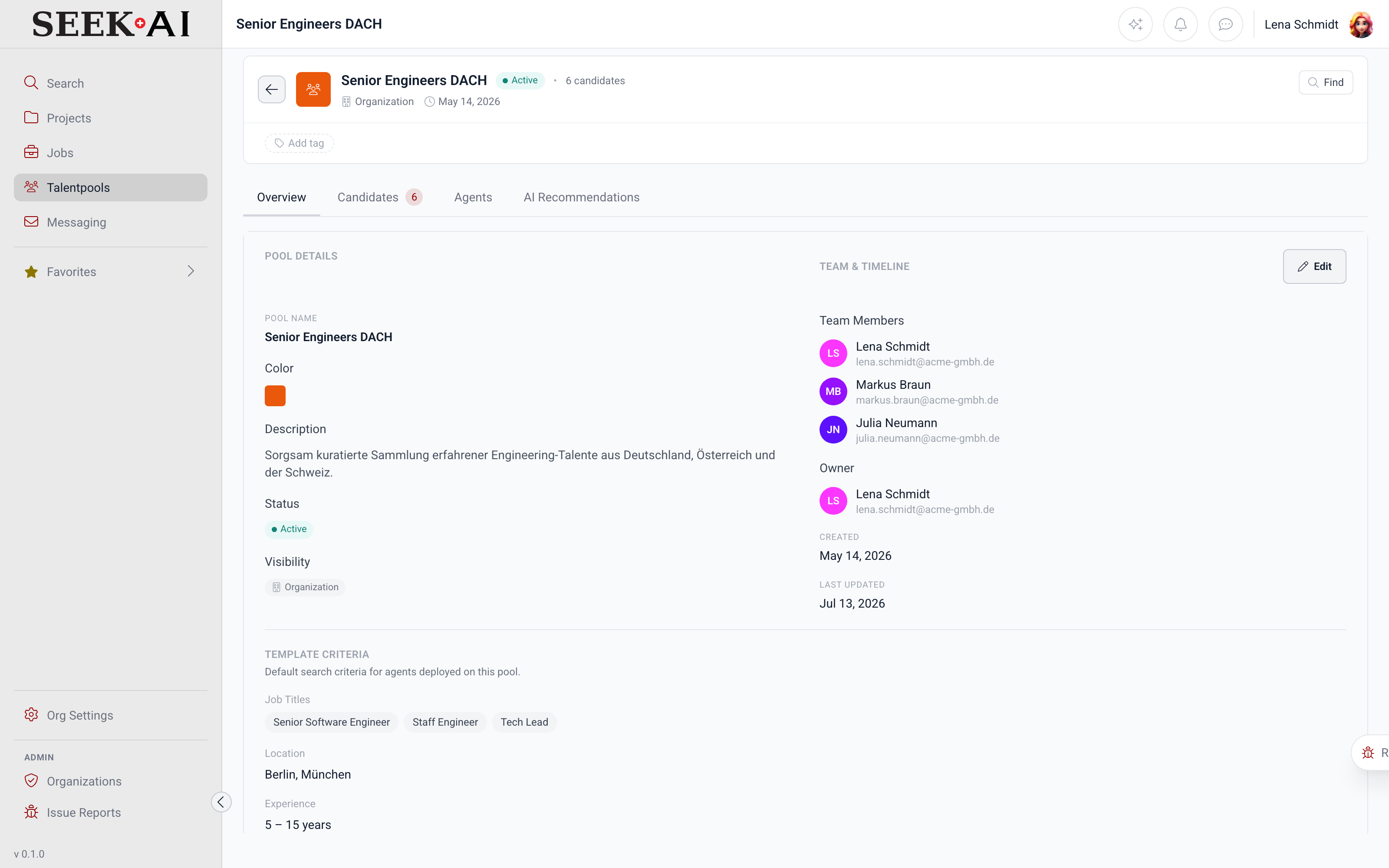Image resolution: width=1389 pixels, height=868 pixels.
Task: Click the AI sparkle icon in header
Action: pyautogui.click(x=1135, y=24)
